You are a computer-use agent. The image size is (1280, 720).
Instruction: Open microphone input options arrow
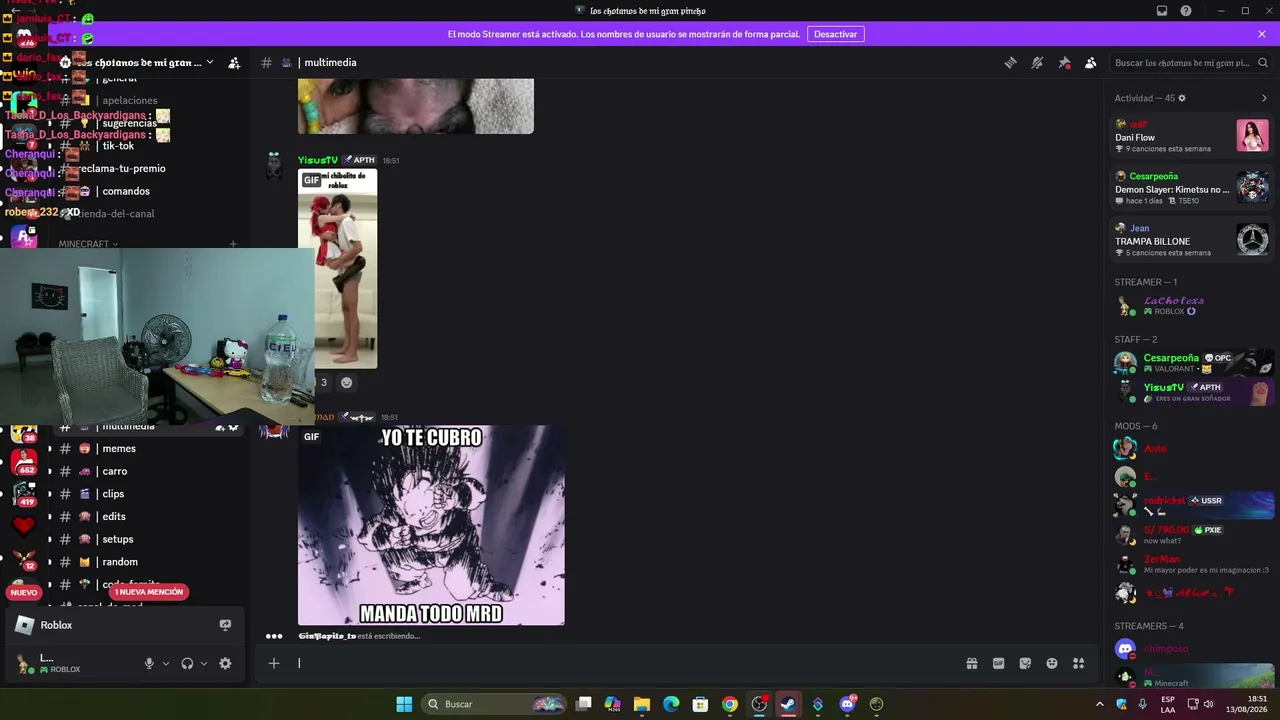click(166, 663)
